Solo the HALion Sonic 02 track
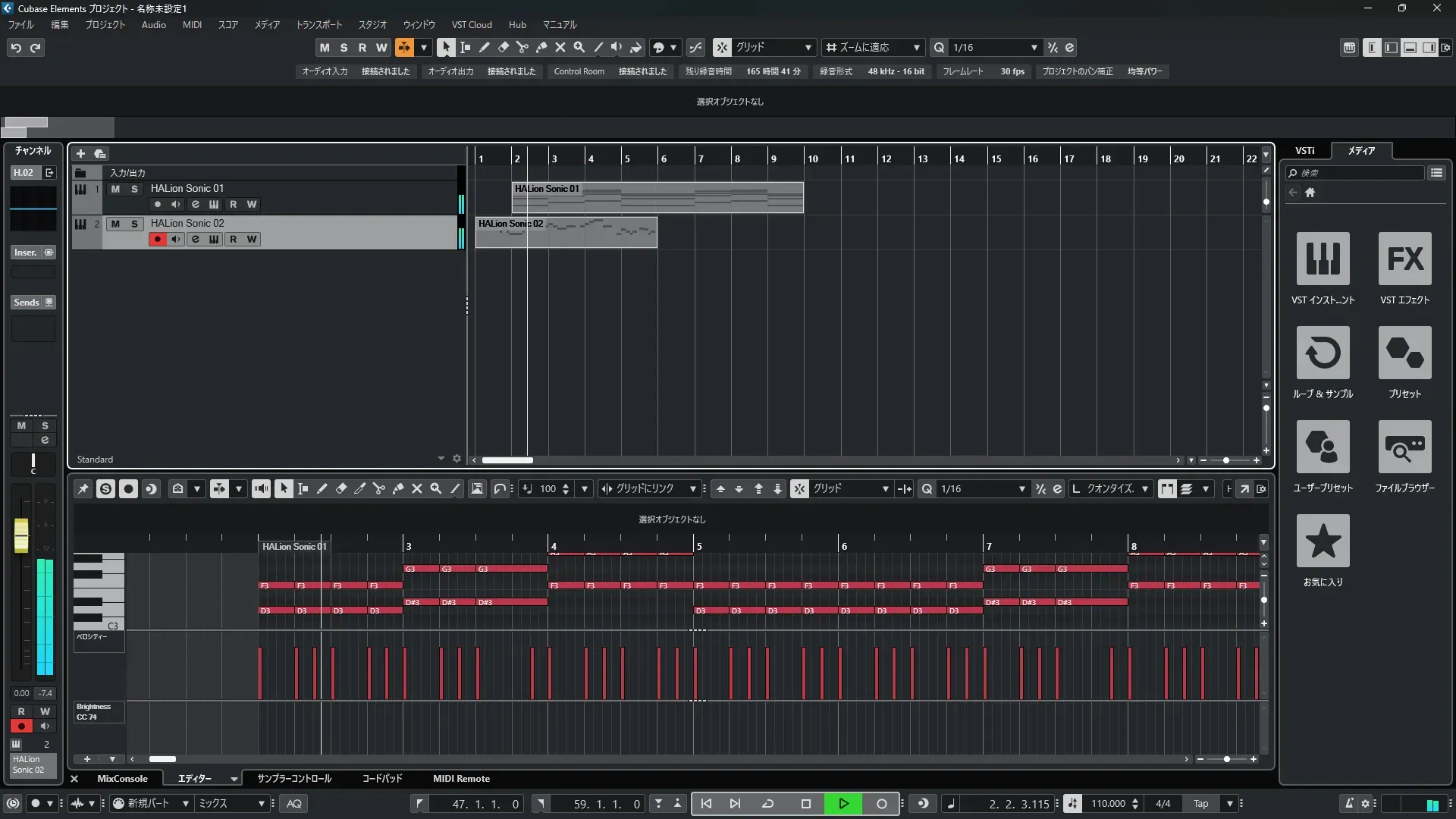The height and width of the screenshot is (819, 1456). (x=134, y=224)
